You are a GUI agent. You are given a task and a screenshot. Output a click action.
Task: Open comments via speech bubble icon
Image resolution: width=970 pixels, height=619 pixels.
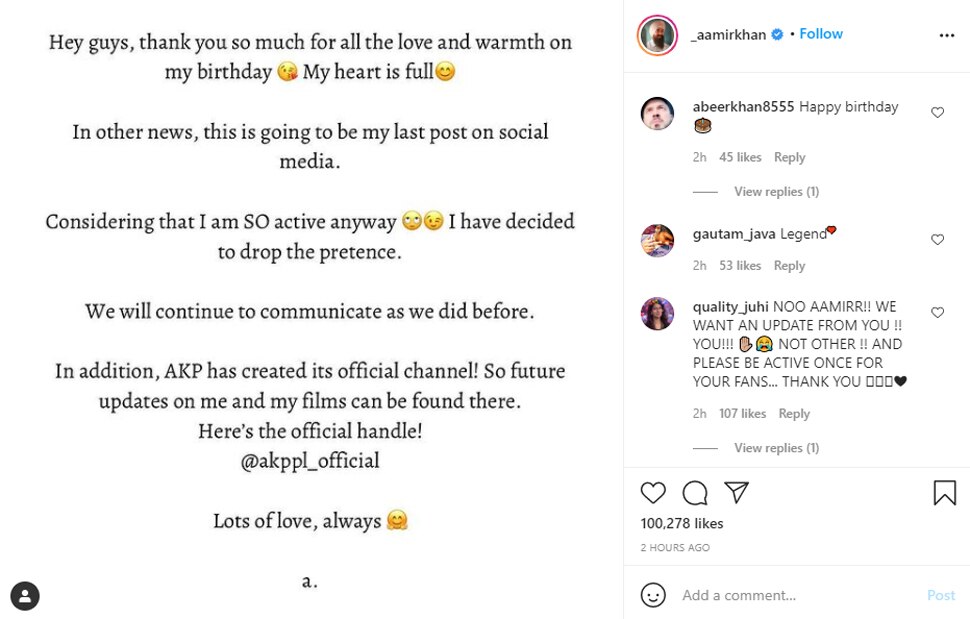[x=695, y=492]
